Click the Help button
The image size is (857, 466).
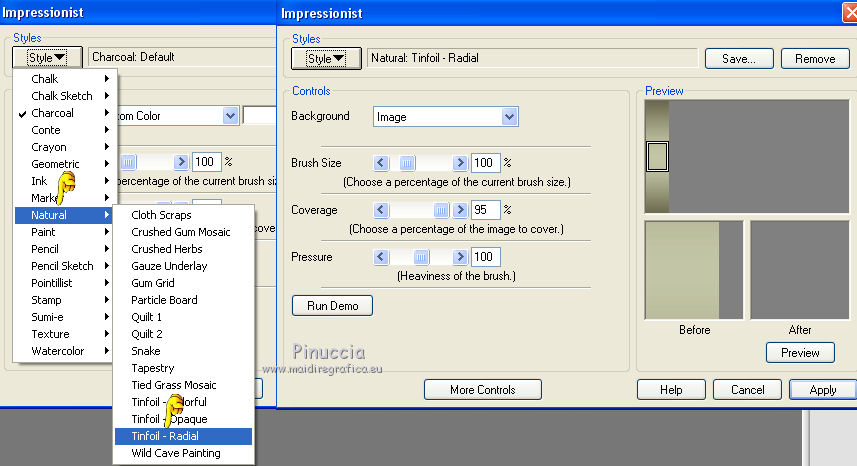671,390
